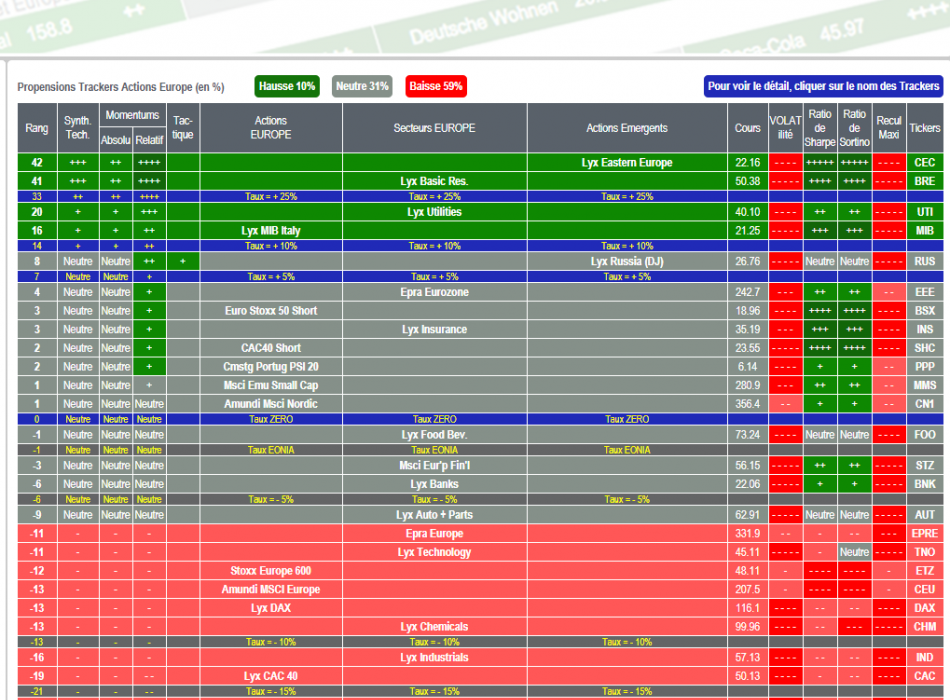Click the VOLATilité column header
Image resolution: width=950 pixels, height=700 pixels.
(785, 128)
